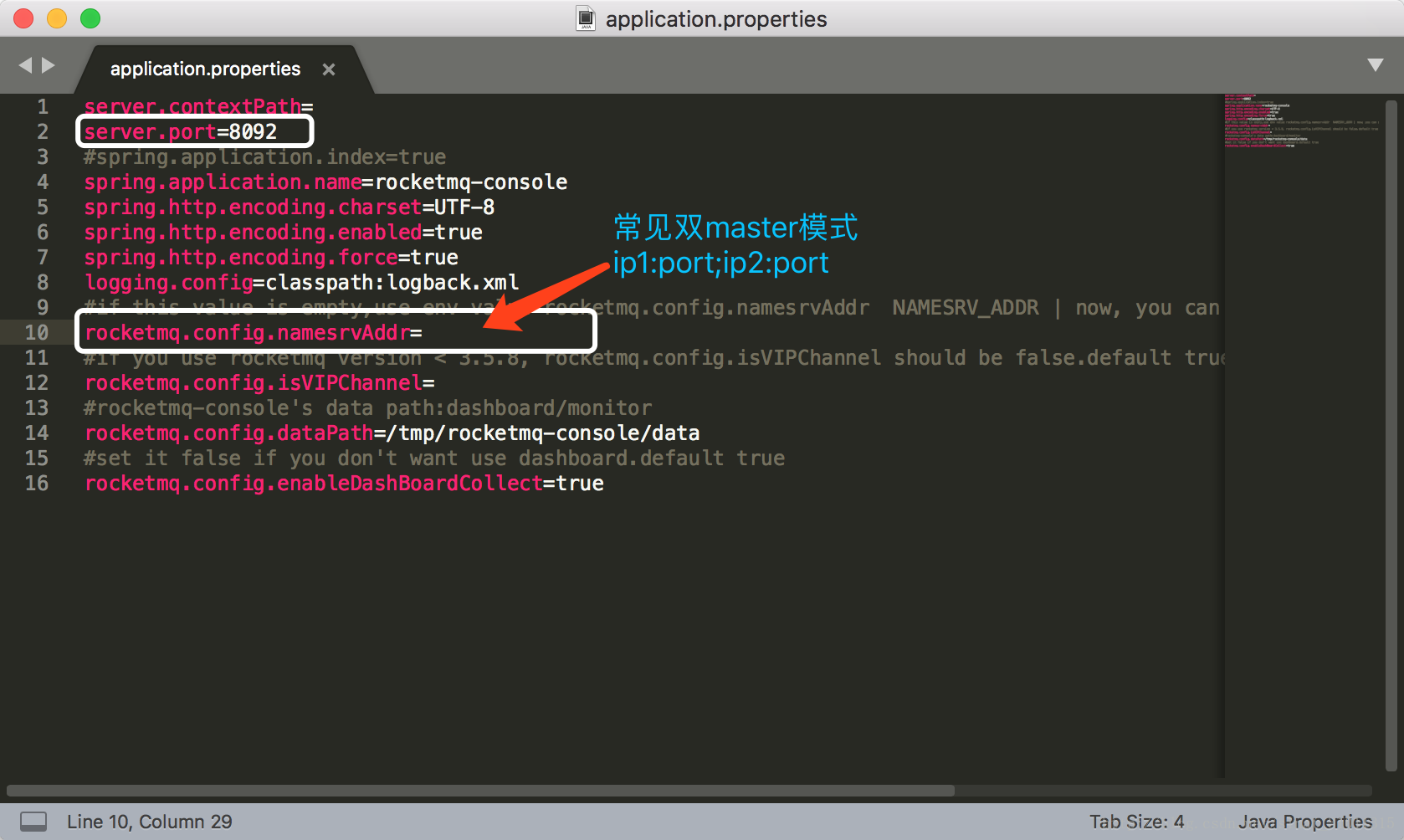Screen dimensions: 1404x840
Task: Click the minimap code preview
Action: tap(1301, 121)
